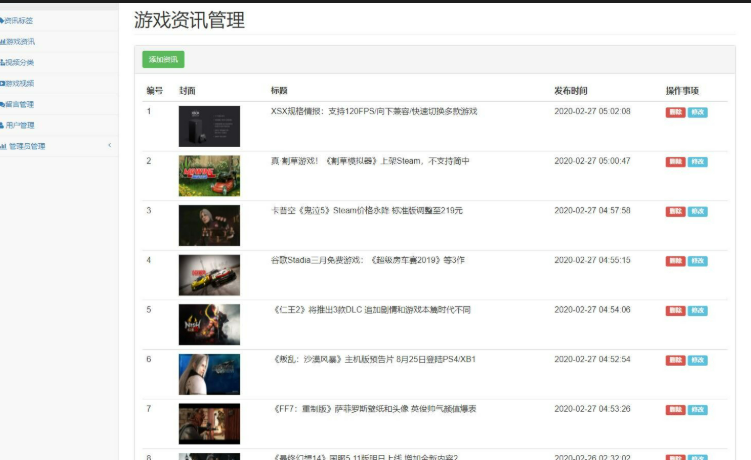
Task: Delete the 谷歌Stadia free games row
Action: point(675,261)
